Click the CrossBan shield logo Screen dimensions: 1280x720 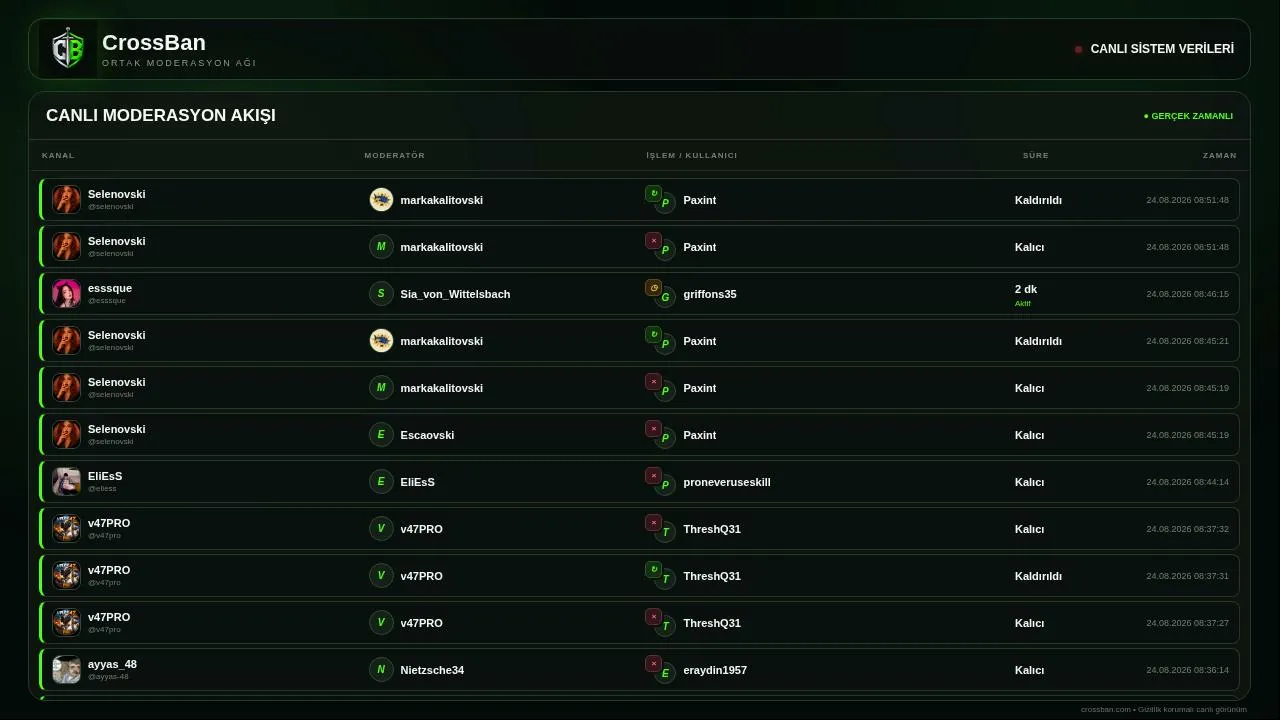pyautogui.click(x=68, y=48)
